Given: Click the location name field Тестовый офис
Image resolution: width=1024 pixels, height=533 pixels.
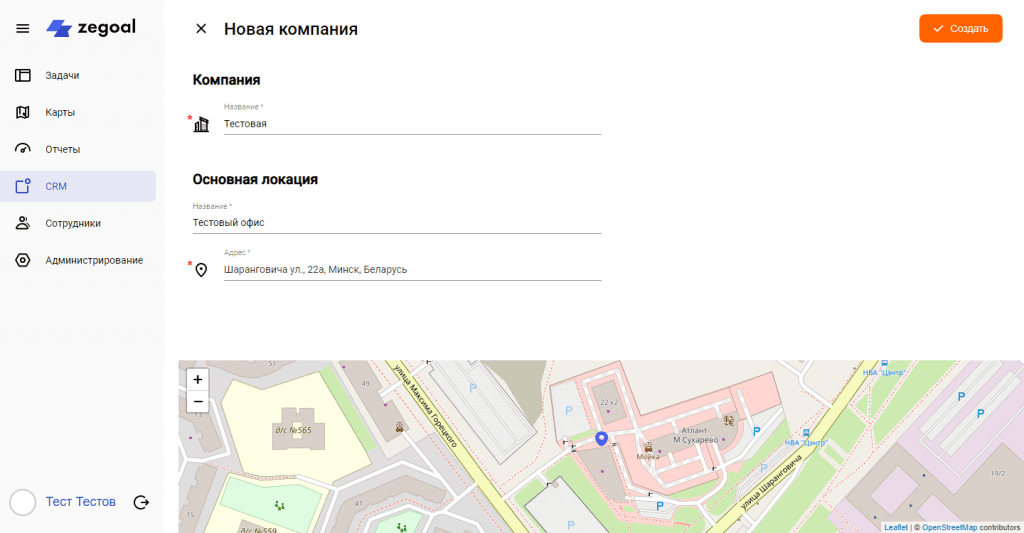Looking at the screenshot, I should pos(396,223).
